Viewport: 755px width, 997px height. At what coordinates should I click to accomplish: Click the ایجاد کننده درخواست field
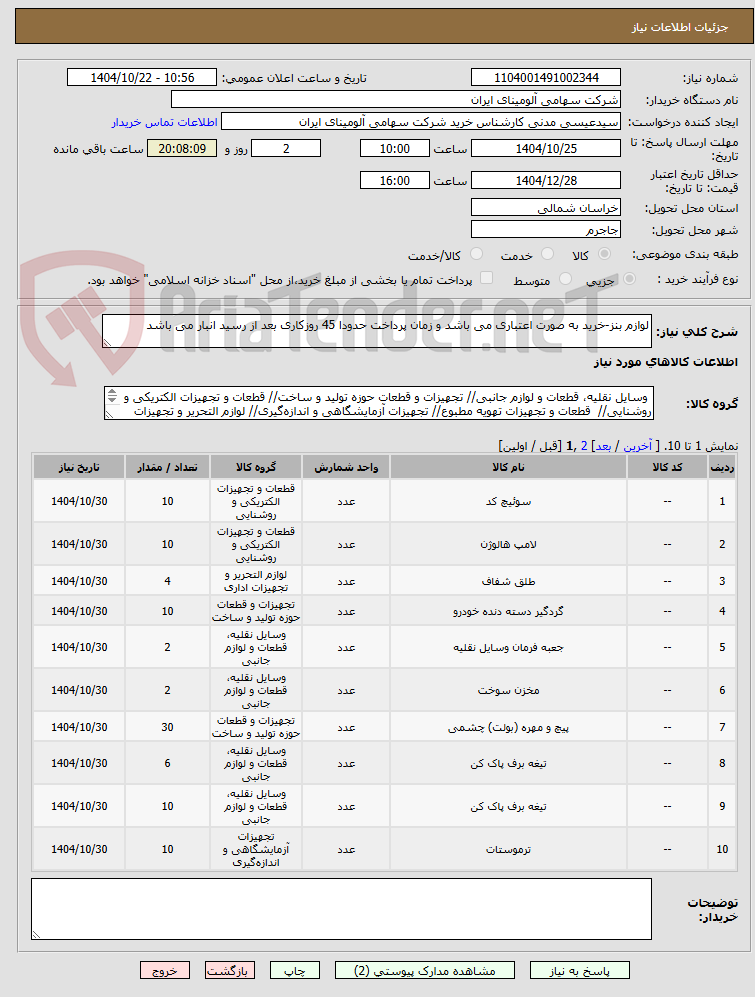[420, 122]
